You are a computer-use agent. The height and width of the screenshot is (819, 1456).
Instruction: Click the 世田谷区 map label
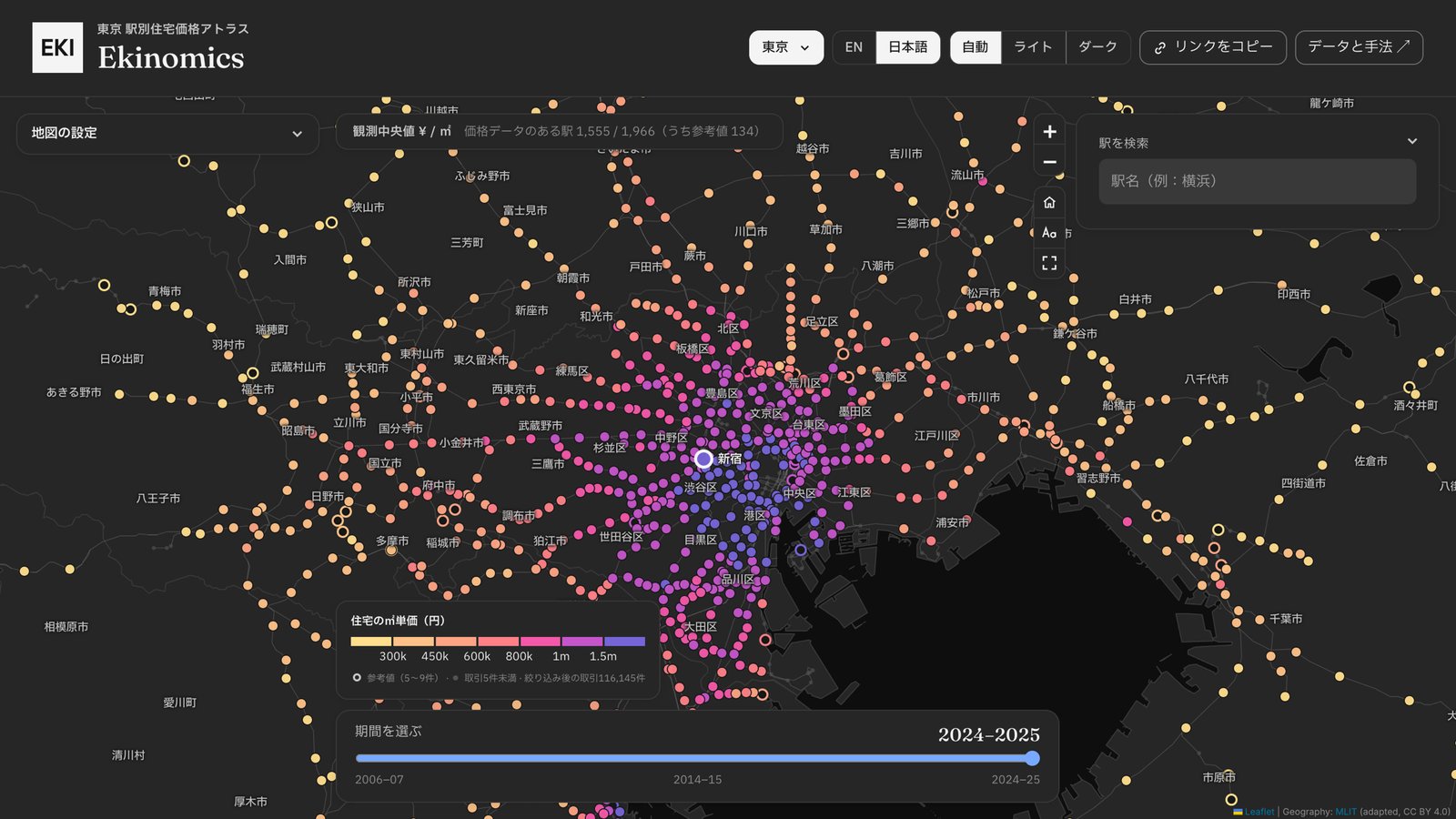click(622, 537)
